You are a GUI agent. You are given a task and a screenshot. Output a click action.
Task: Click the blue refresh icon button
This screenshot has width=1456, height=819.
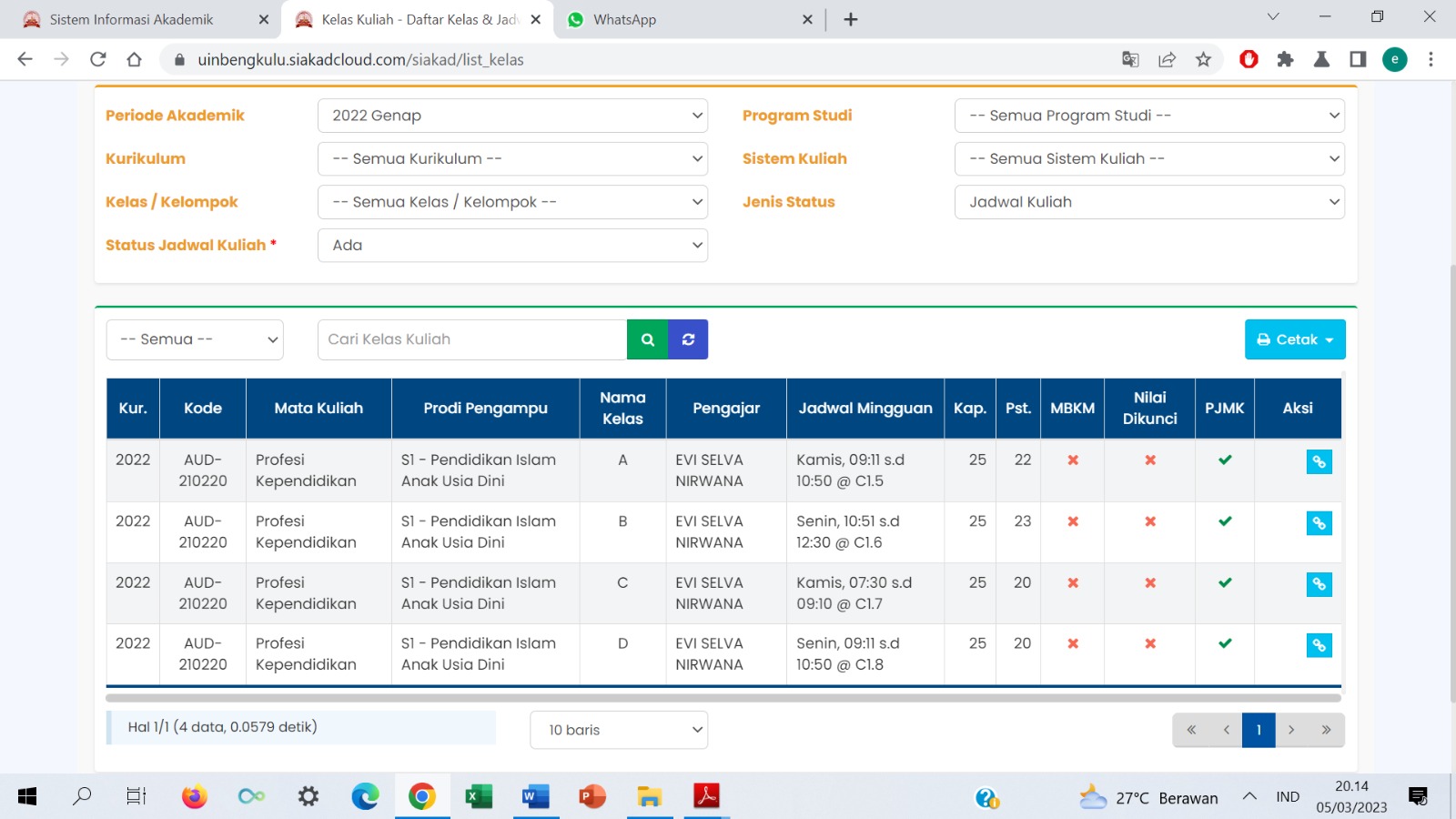coord(688,339)
